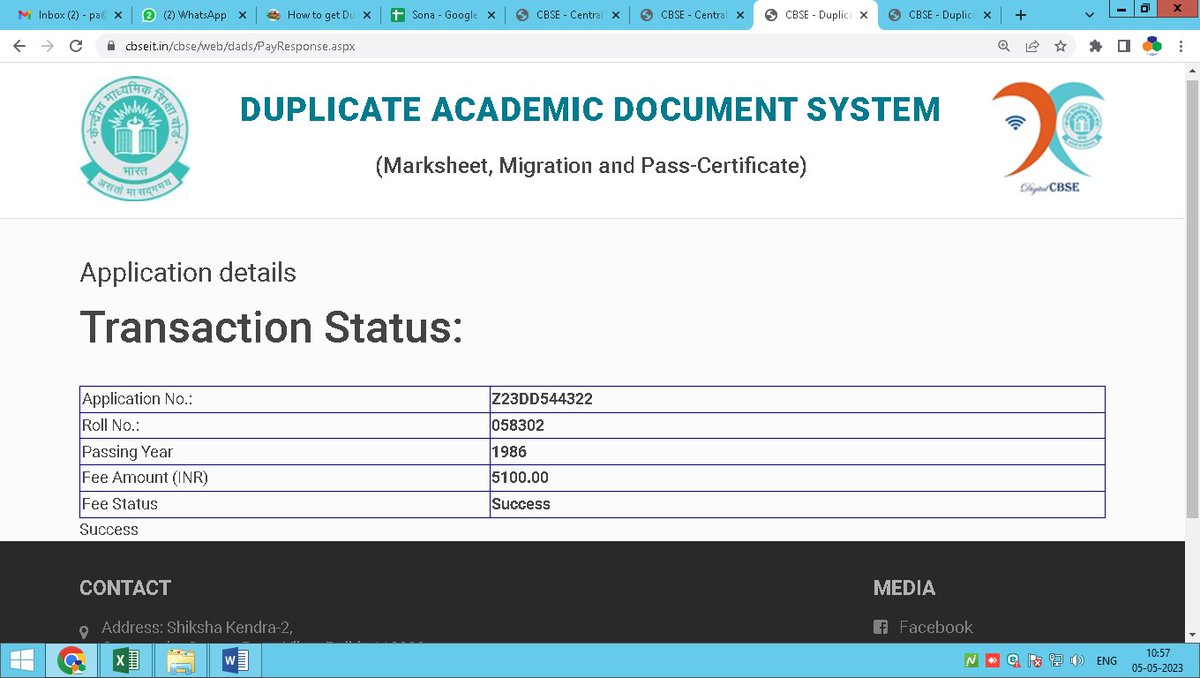Open File Explorer from the taskbar
The width and height of the screenshot is (1200, 678).
point(181,661)
